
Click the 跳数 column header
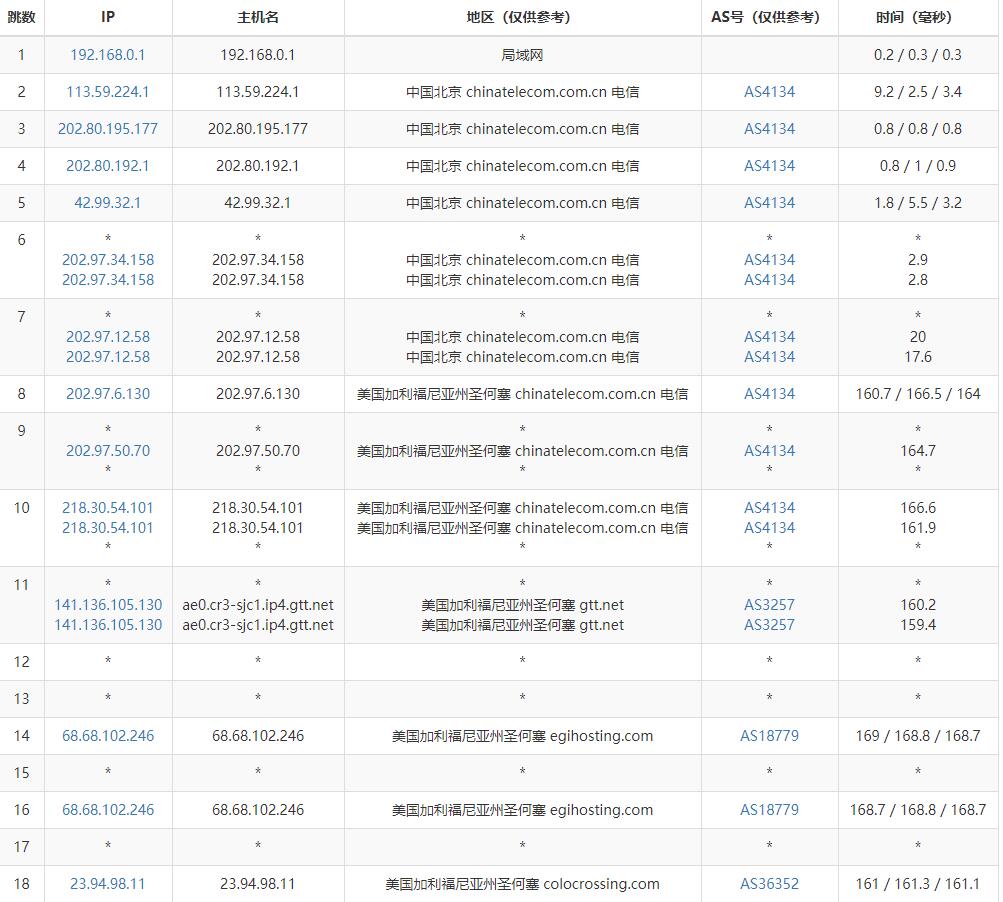coord(21,17)
